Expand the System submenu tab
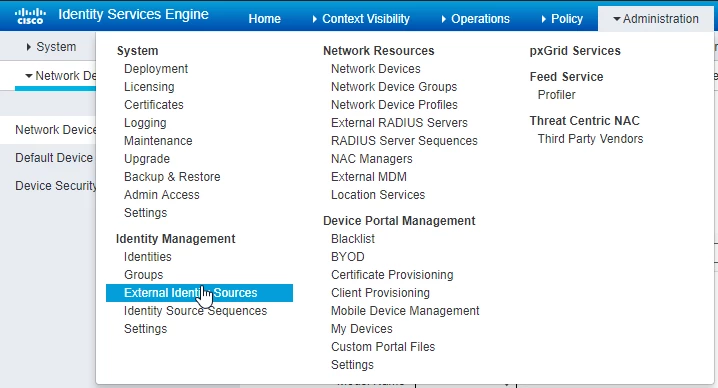Viewport: 718px width, 388px height. 51,47
